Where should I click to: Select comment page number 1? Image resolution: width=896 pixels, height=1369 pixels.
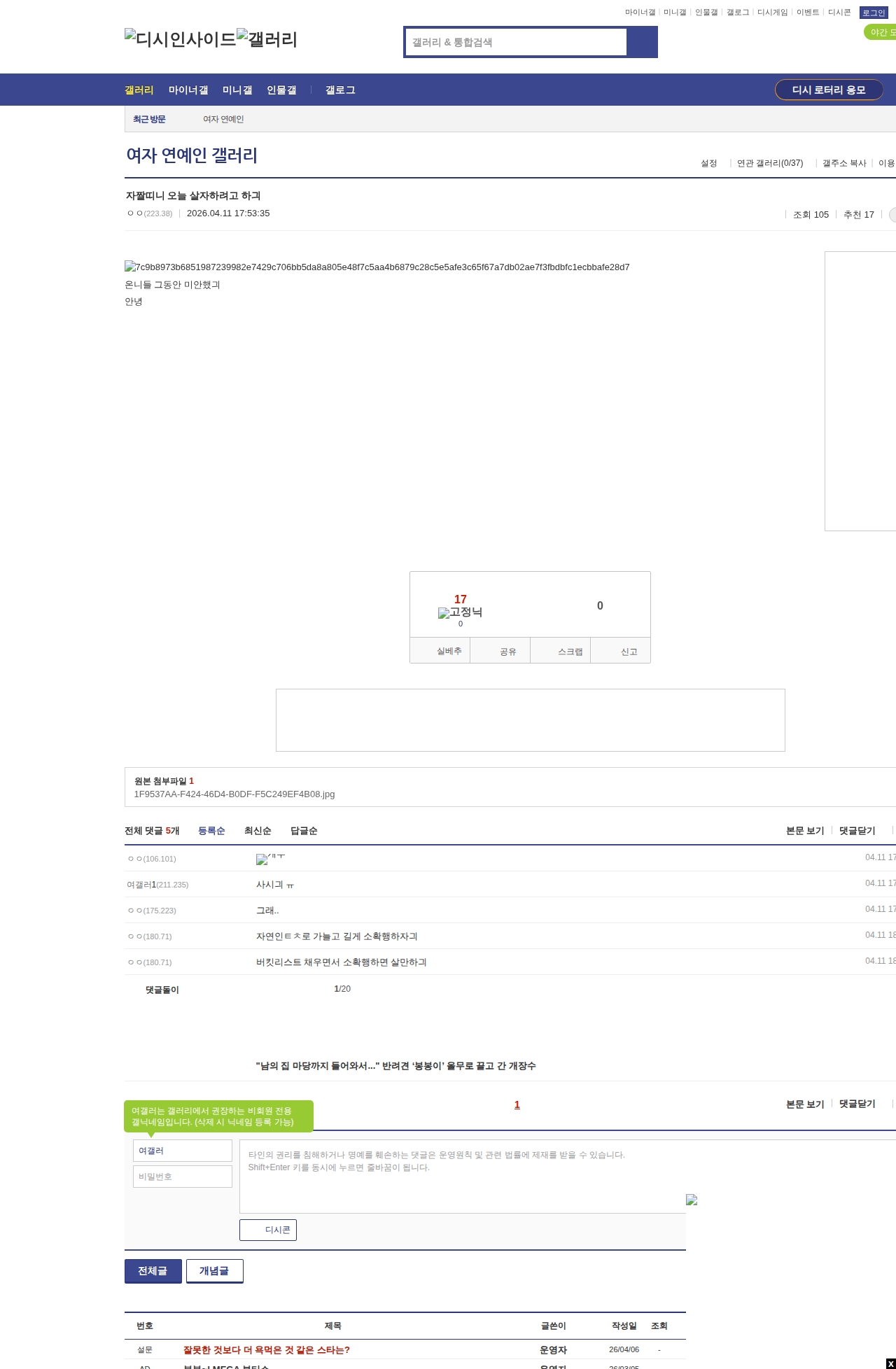517,1104
